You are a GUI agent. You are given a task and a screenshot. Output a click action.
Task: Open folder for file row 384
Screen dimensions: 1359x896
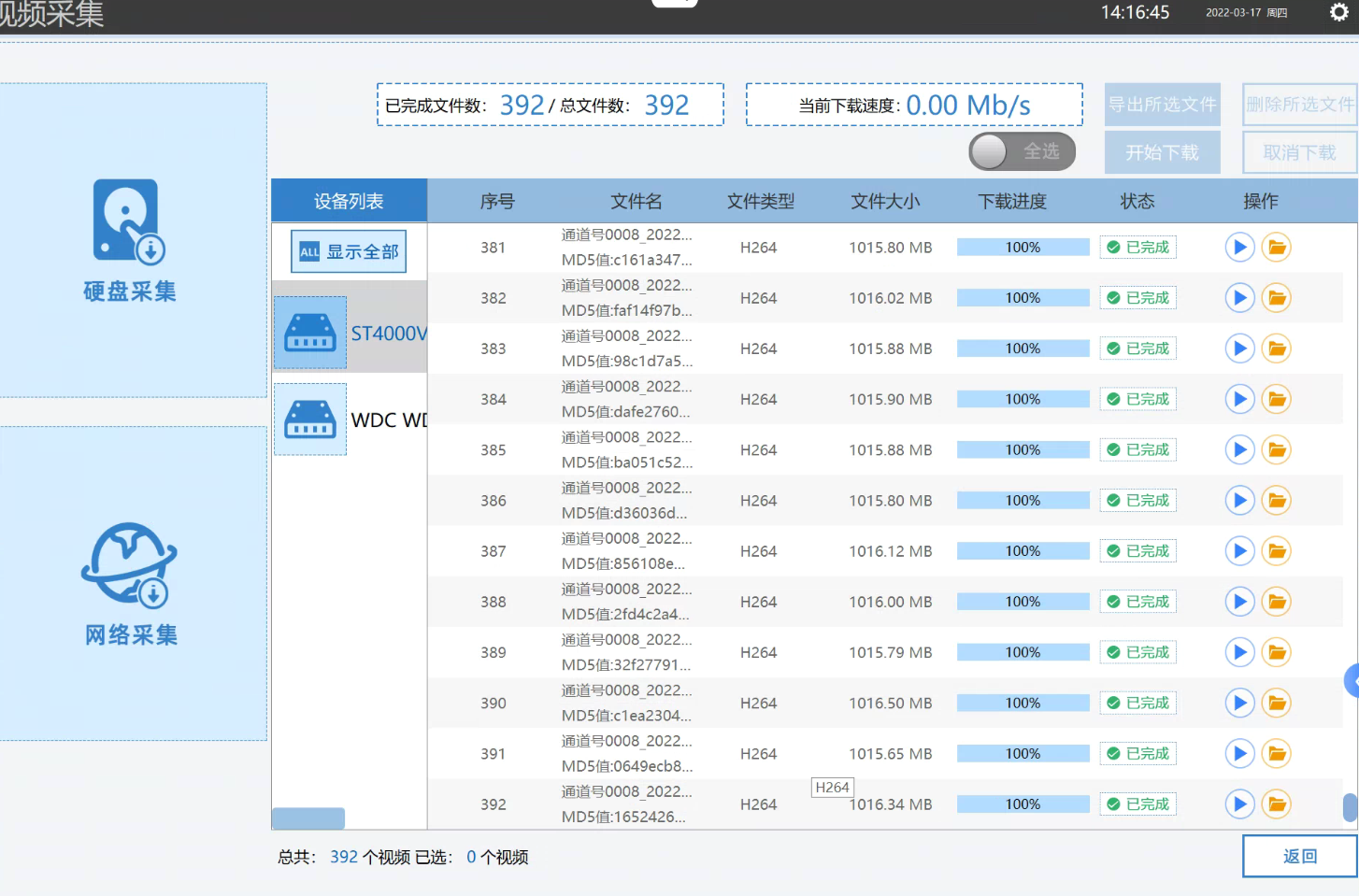coord(1277,399)
